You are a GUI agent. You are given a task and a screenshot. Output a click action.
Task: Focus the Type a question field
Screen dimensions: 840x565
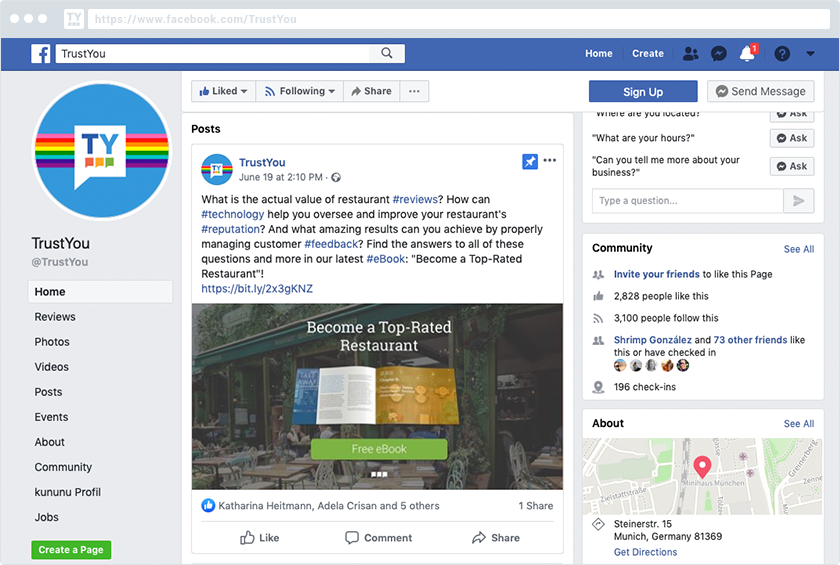(x=688, y=201)
